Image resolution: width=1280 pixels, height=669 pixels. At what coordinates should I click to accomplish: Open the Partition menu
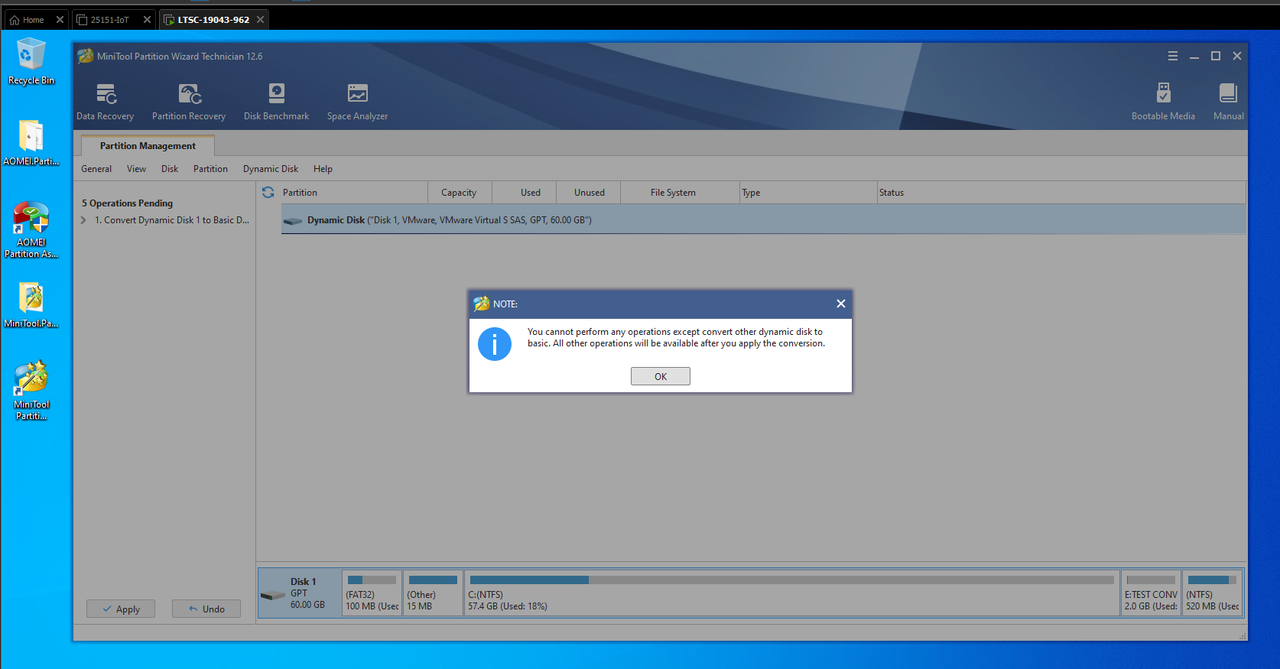pos(210,169)
